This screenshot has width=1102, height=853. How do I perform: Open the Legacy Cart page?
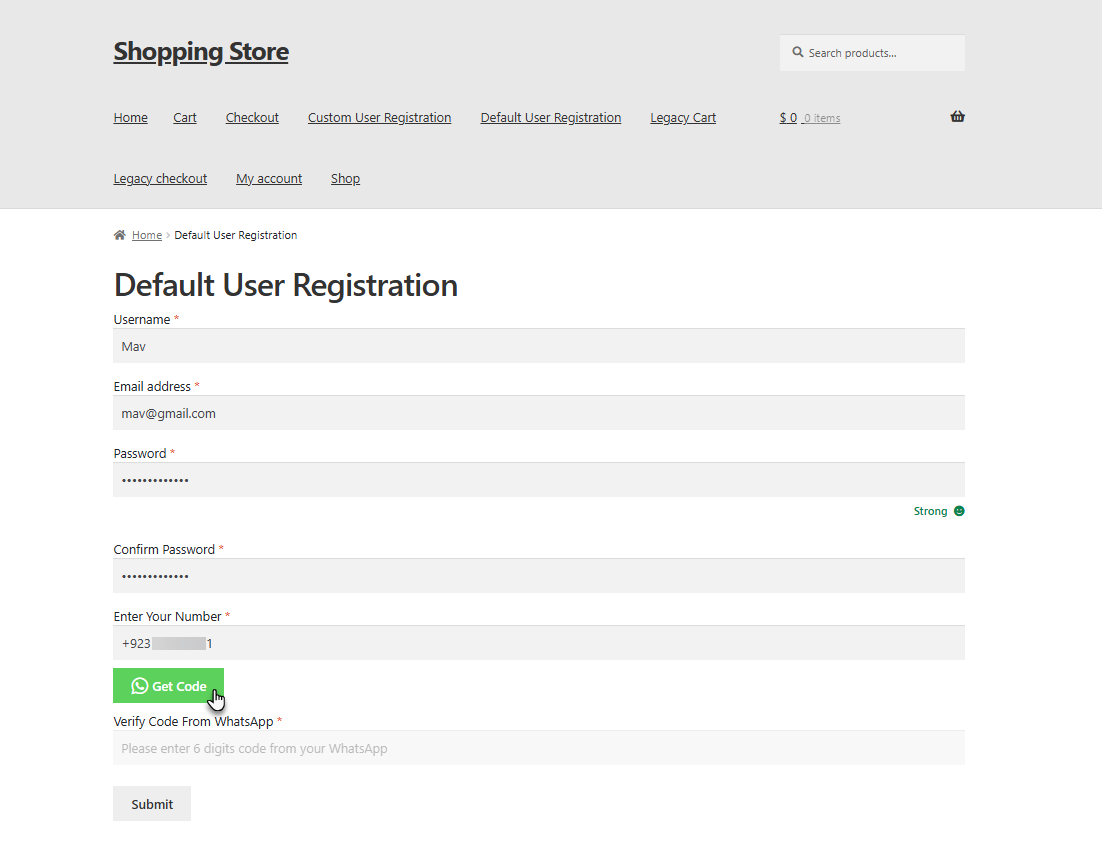tap(682, 117)
